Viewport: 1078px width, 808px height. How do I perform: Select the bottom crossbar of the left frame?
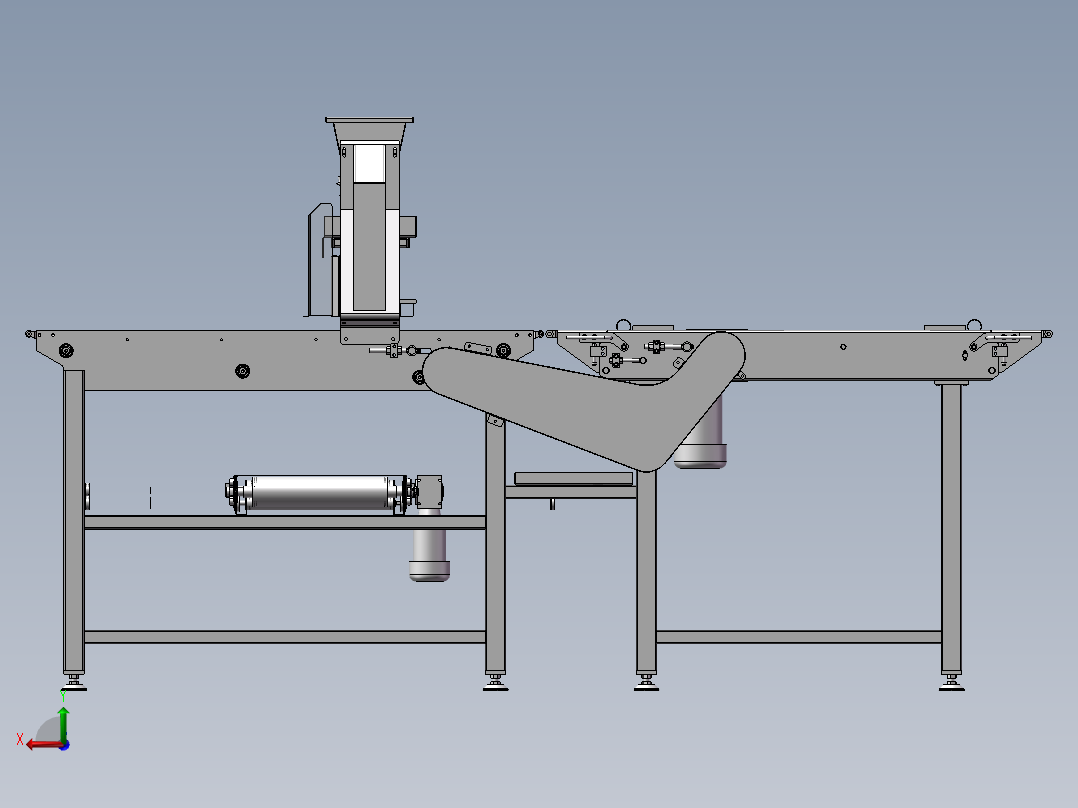pyautogui.click(x=285, y=637)
